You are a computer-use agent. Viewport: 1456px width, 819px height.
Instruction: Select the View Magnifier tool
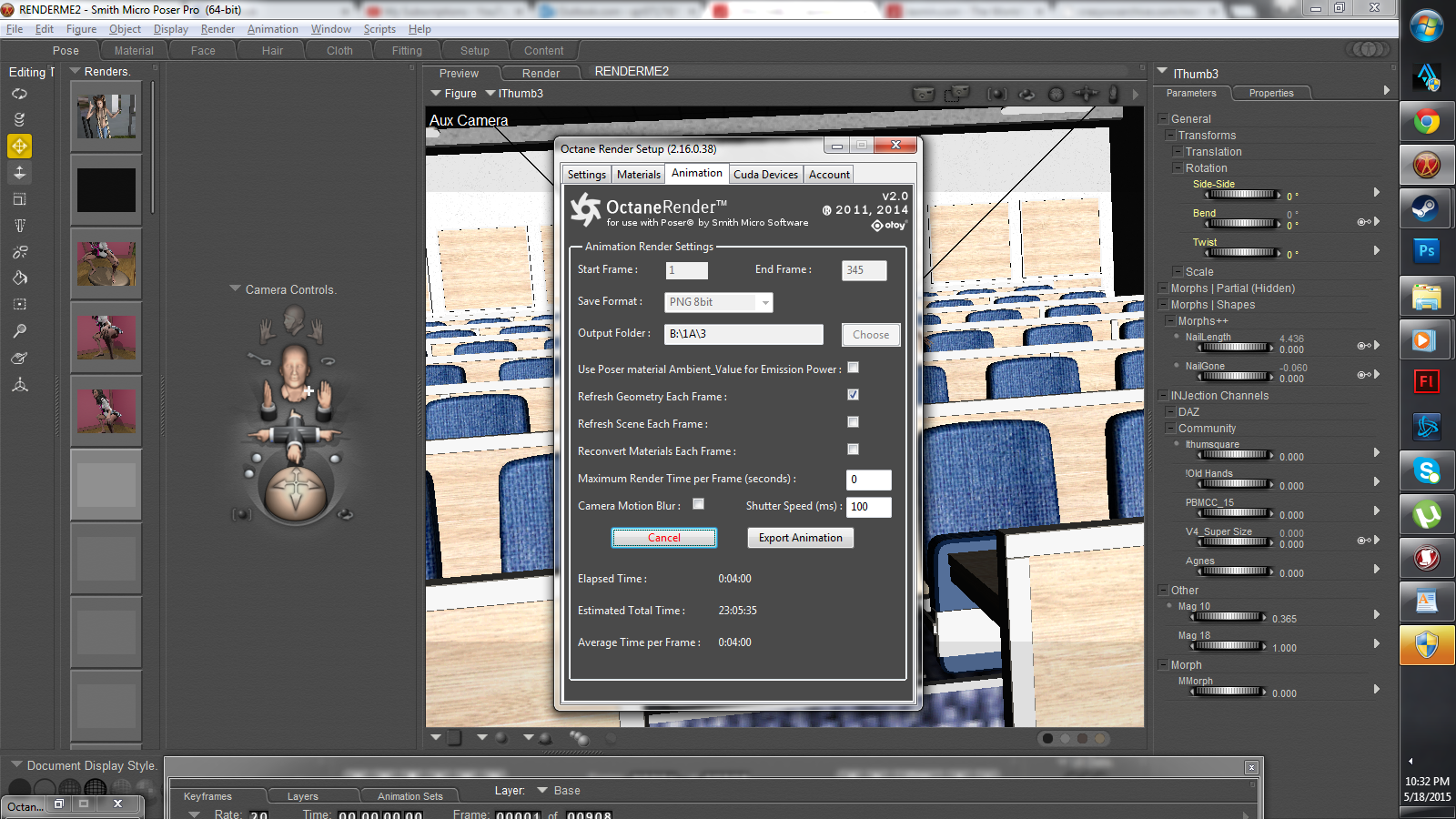click(x=19, y=330)
